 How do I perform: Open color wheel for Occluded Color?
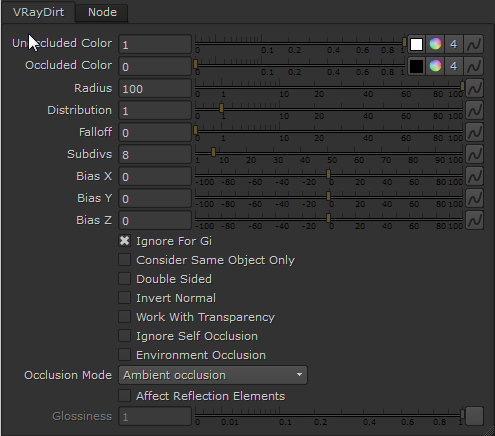point(435,66)
